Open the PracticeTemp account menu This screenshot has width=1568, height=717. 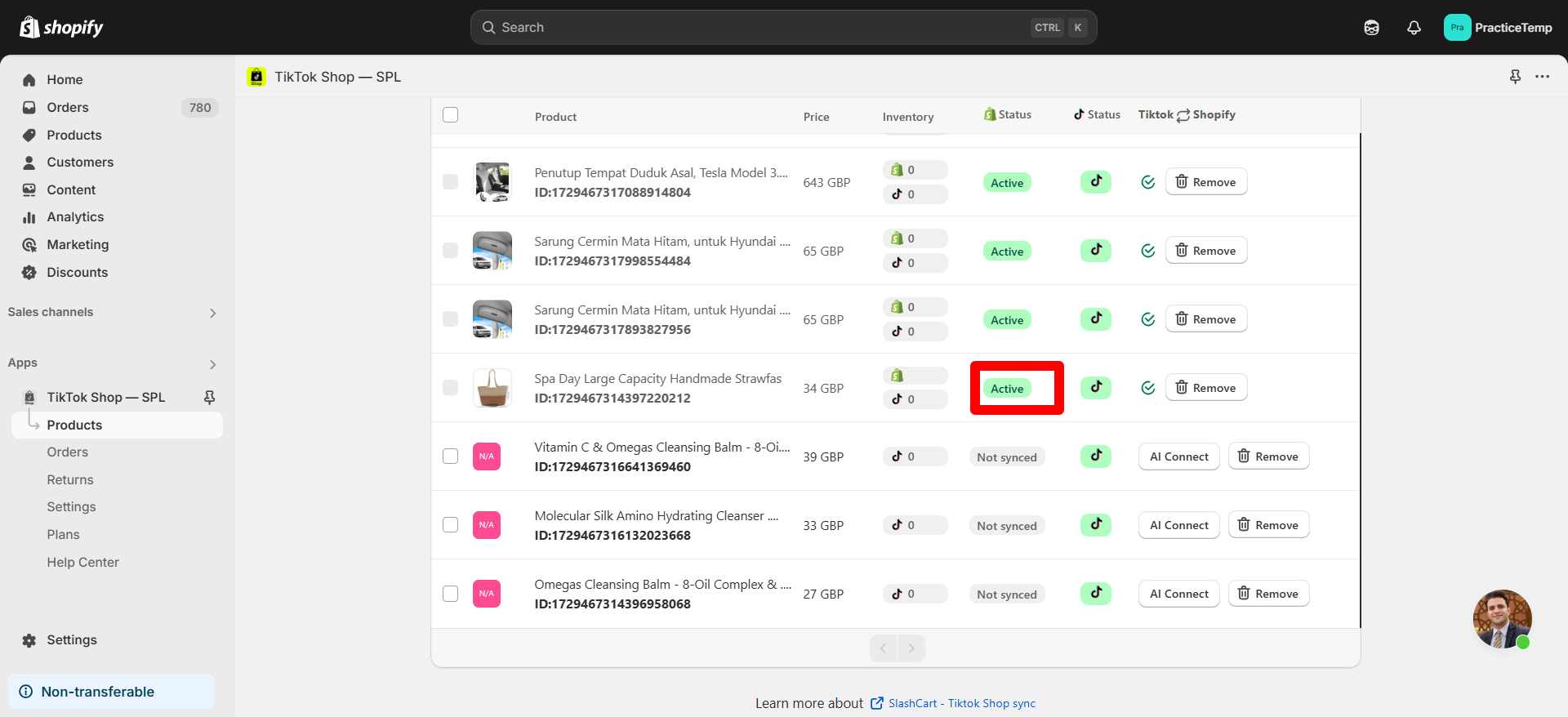tap(1498, 28)
